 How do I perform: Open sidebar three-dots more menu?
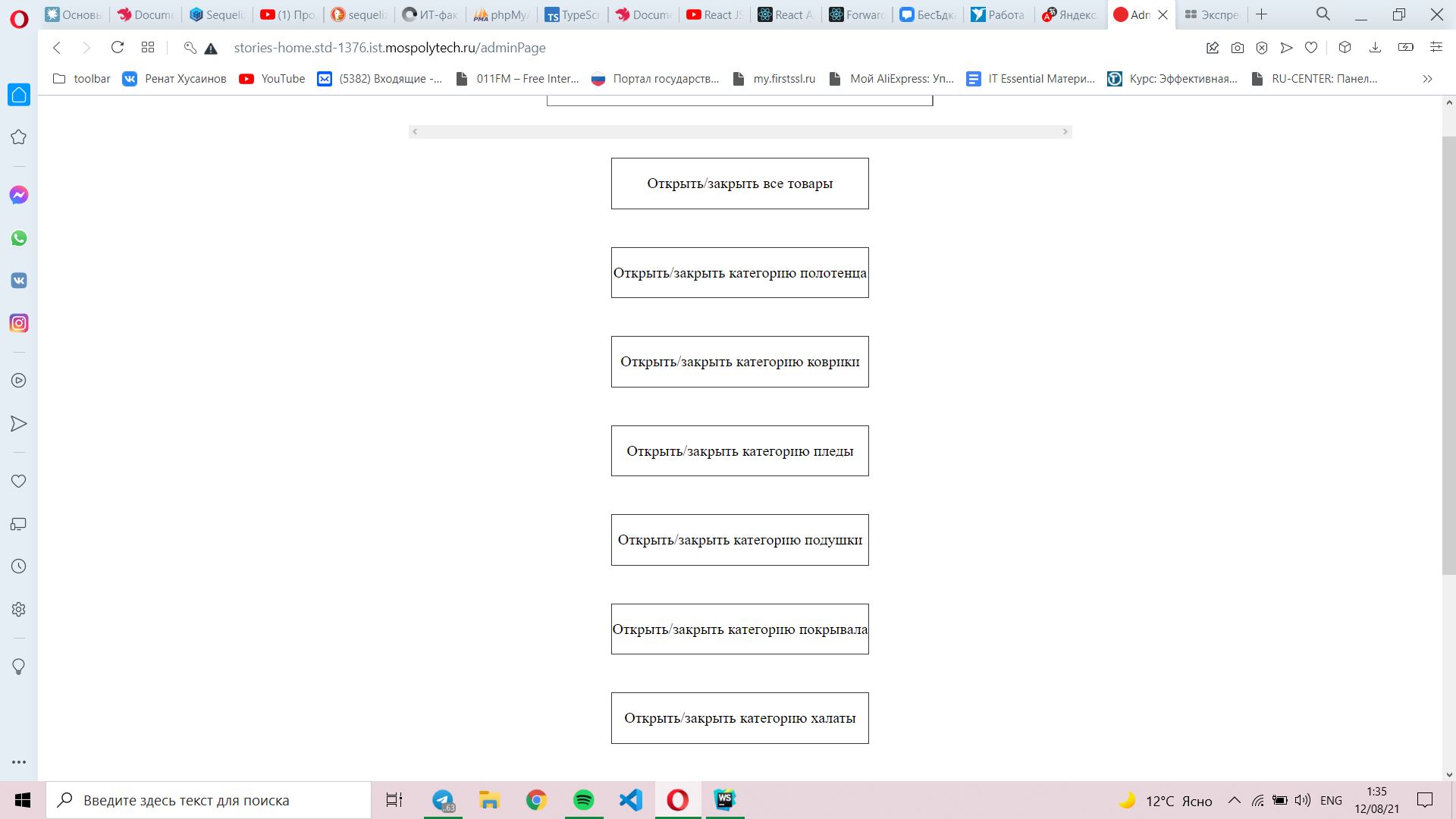click(19, 762)
